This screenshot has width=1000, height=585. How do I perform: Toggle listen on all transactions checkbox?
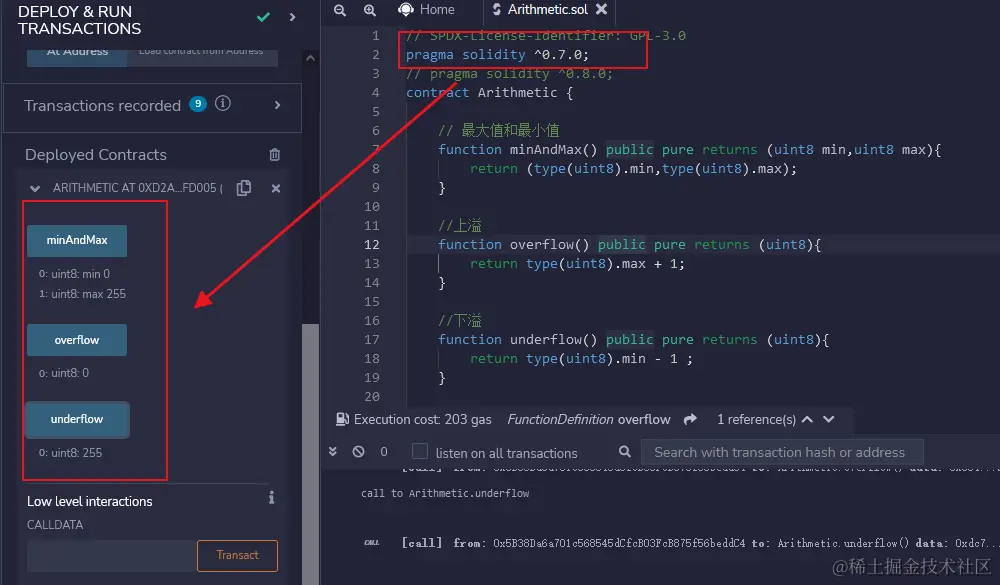point(420,452)
